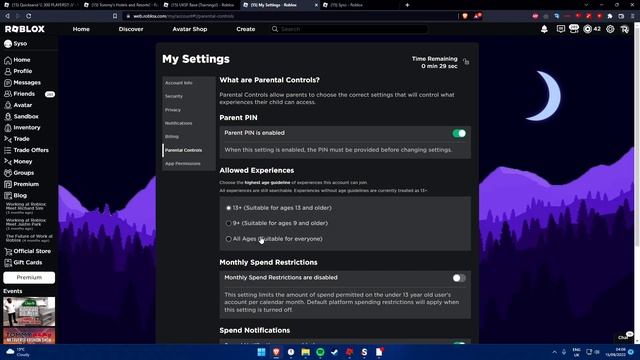The width and height of the screenshot is (640, 360).
Task: Open the chat messages icon in header
Action: (561, 29)
